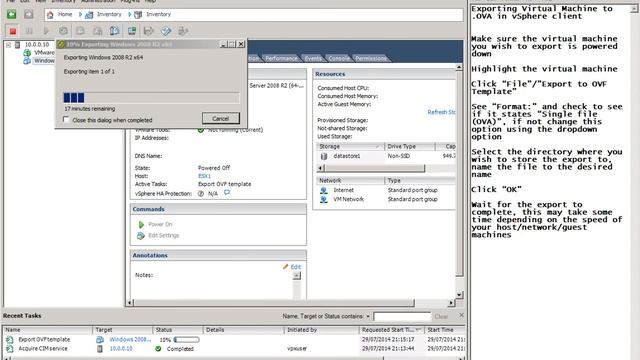
Task: Click the Windows 2008 target link
Action: pyautogui.click(x=130, y=340)
